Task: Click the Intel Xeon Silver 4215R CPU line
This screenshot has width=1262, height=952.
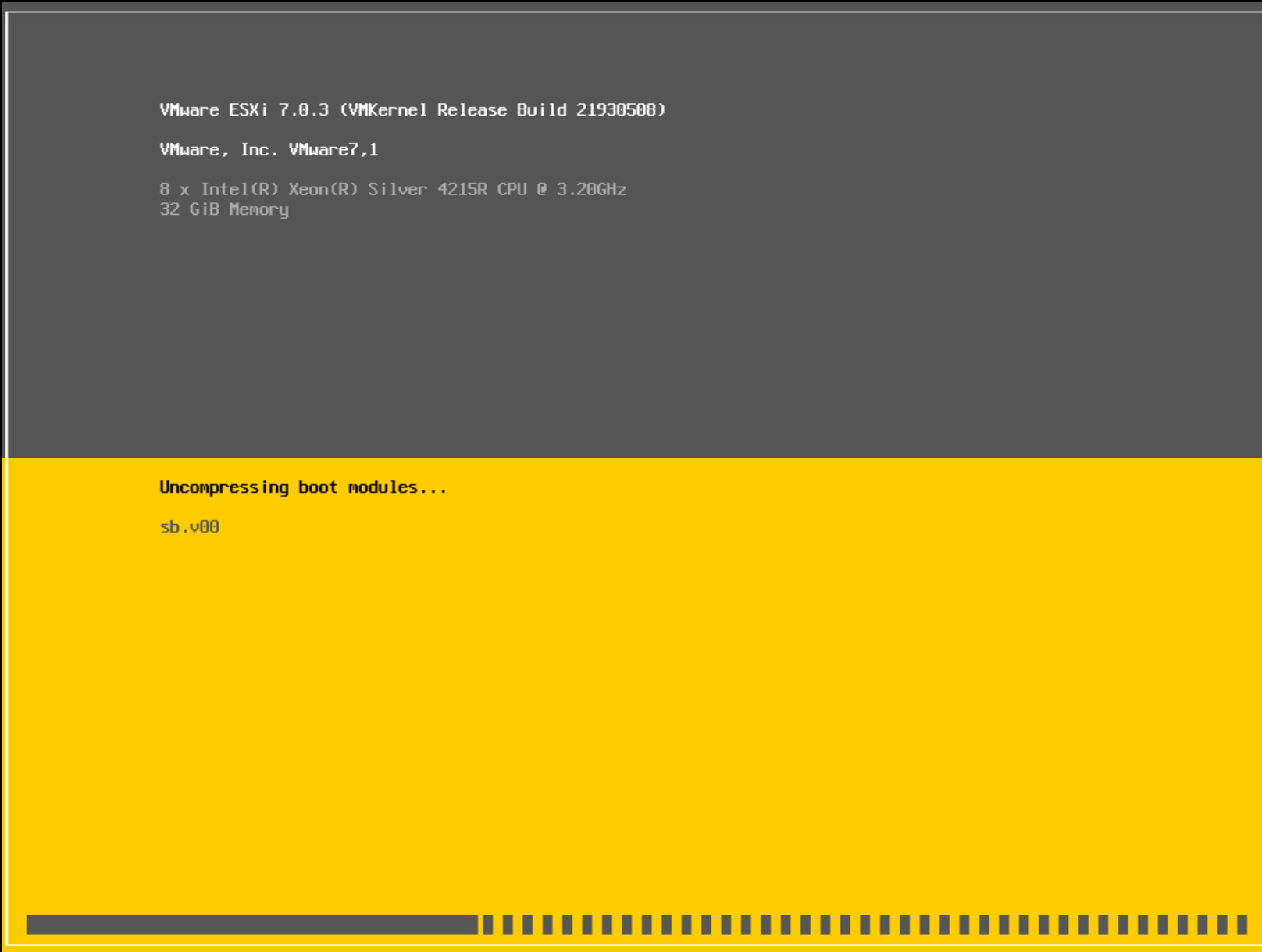Action: tap(393, 190)
